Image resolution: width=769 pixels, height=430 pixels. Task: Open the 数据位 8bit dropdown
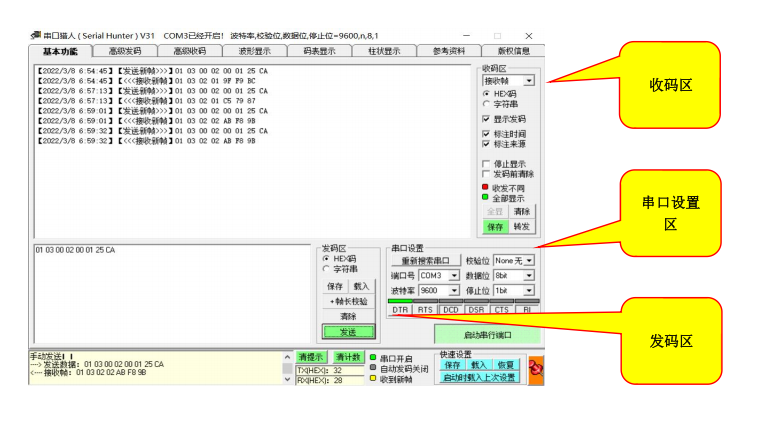[x=529, y=276]
